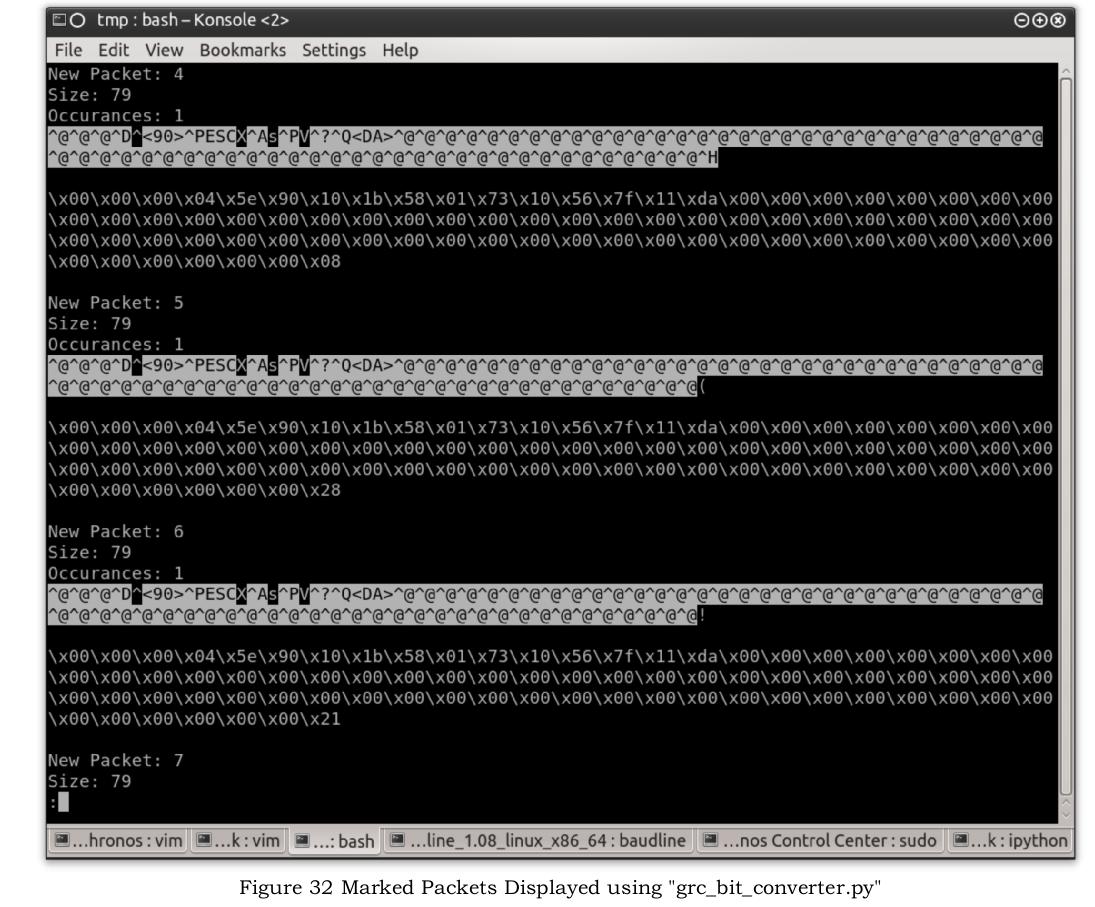Switch to the ...k : vim tab
The image size is (1095, 907).
click(239, 840)
